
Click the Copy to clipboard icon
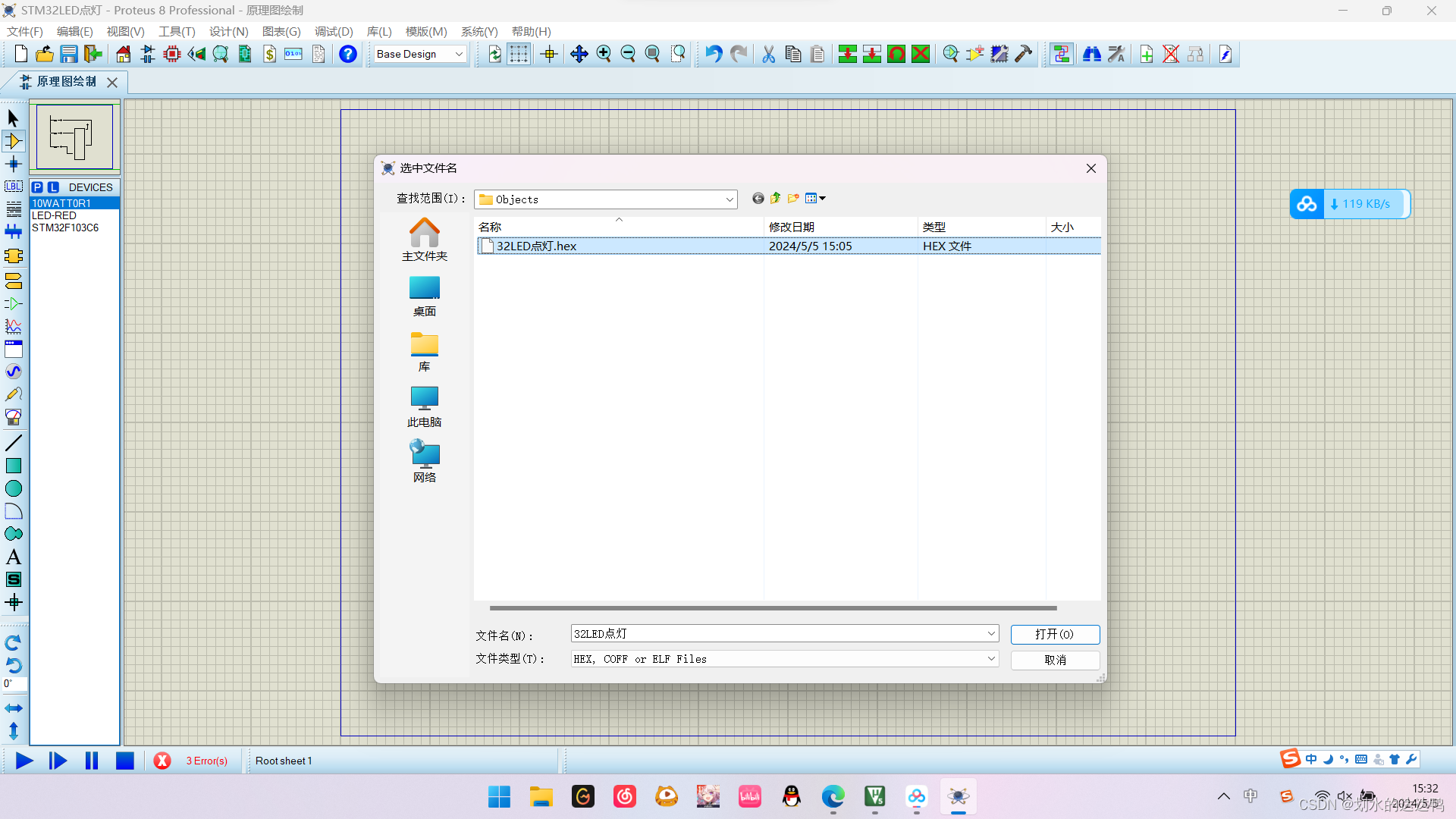pyautogui.click(x=793, y=54)
